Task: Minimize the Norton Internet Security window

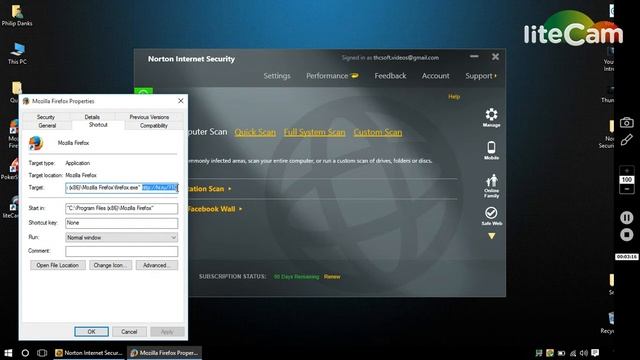Action: pos(474,57)
